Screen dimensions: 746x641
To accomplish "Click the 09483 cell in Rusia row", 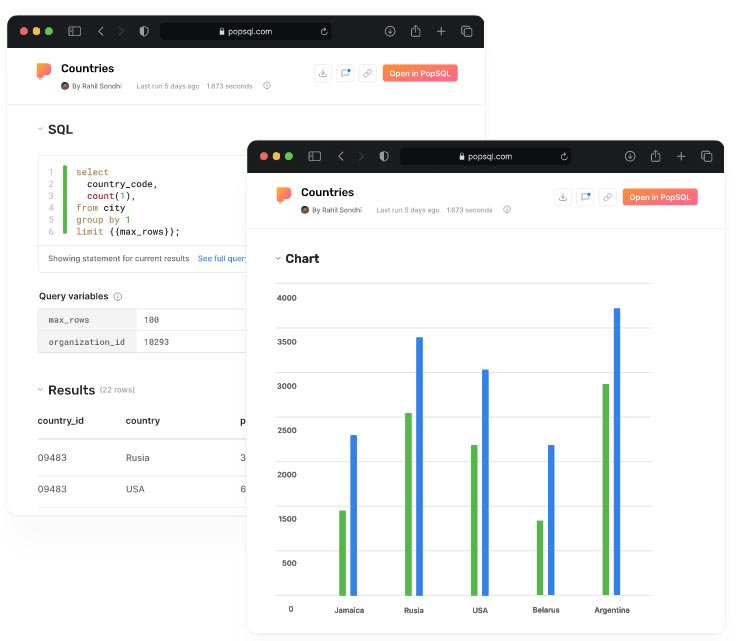I will 52,458.
